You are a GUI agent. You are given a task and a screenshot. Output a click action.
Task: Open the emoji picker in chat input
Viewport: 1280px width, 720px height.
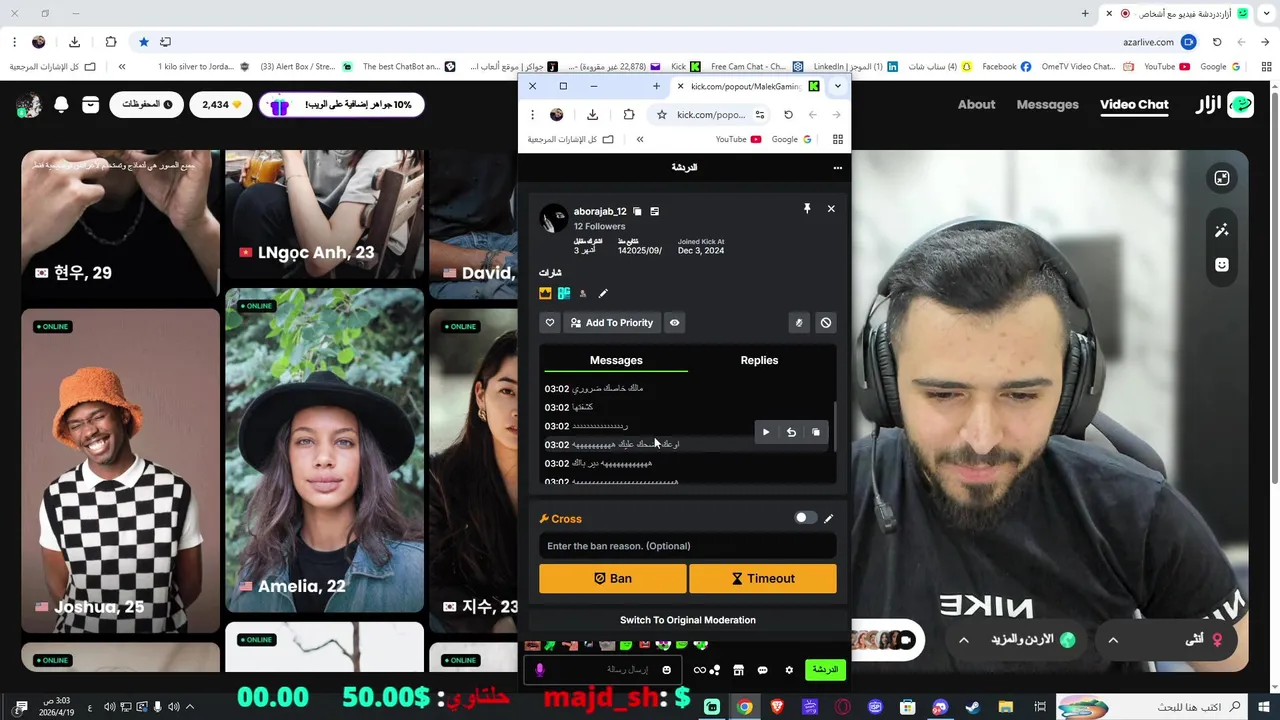pos(667,670)
